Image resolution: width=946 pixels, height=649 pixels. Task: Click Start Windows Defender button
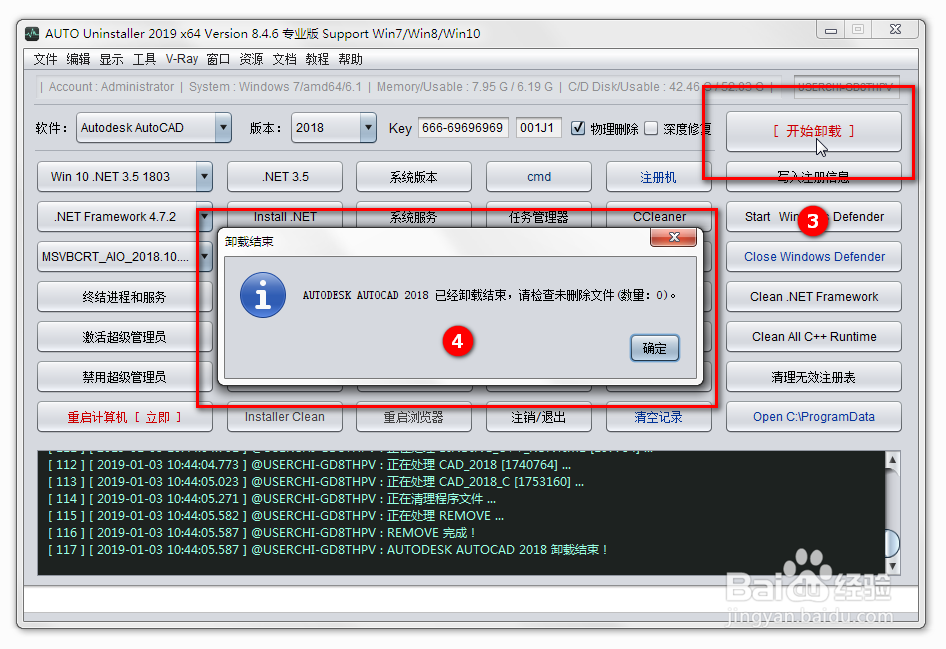click(813, 217)
